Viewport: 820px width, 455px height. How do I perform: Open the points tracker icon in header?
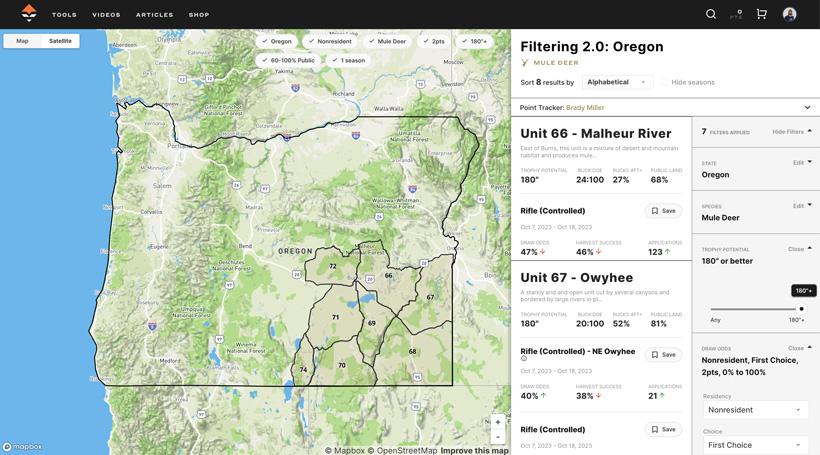pyautogui.click(x=736, y=14)
